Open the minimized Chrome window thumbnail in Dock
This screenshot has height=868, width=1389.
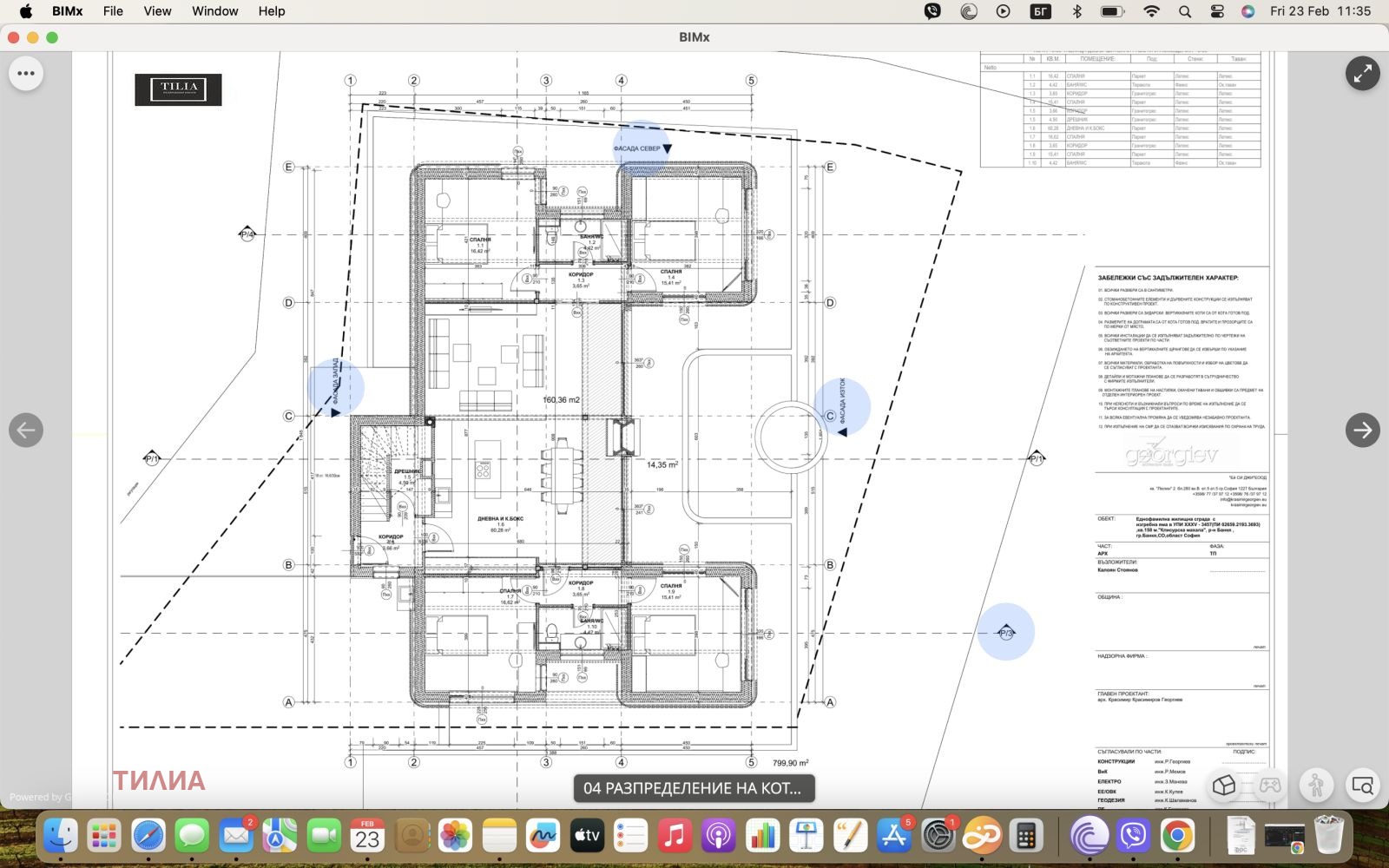pos(1285,837)
